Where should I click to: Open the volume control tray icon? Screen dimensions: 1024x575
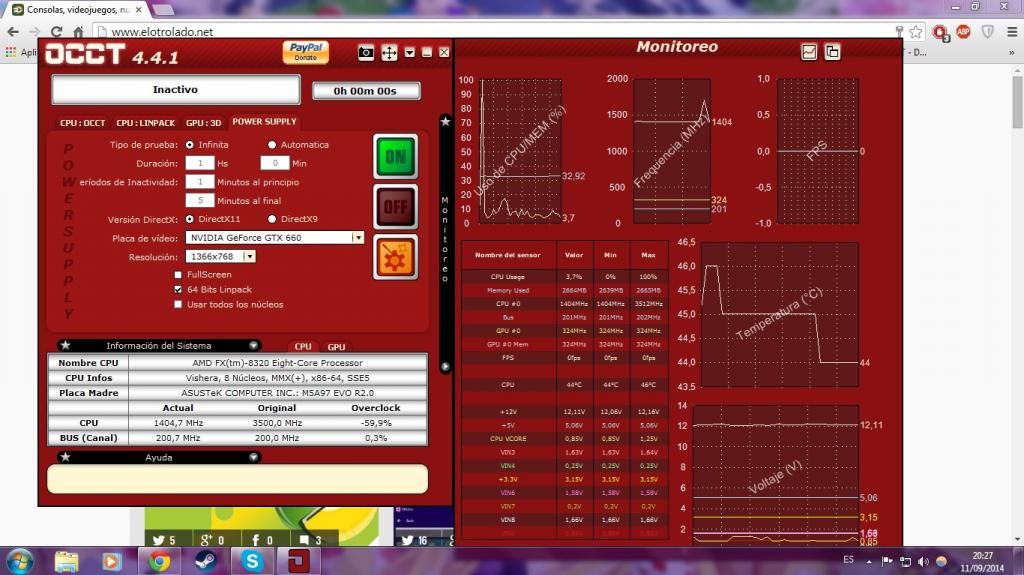923,561
